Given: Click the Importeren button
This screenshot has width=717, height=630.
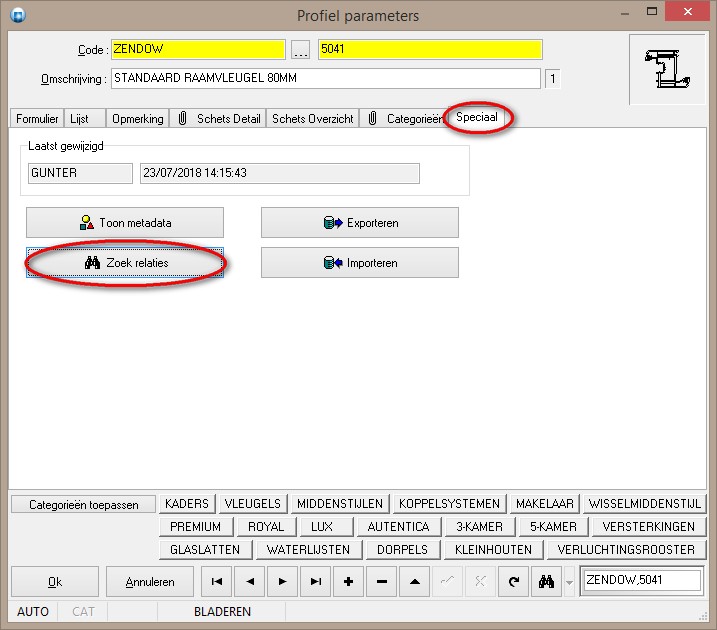Looking at the screenshot, I should point(360,263).
